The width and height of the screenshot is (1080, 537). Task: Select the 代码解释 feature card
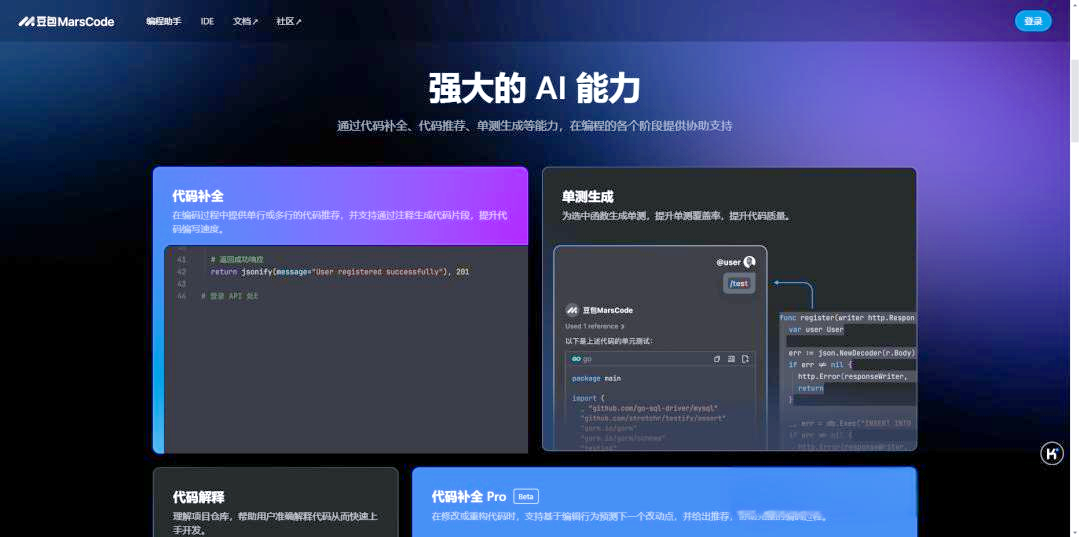click(x=198, y=497)
